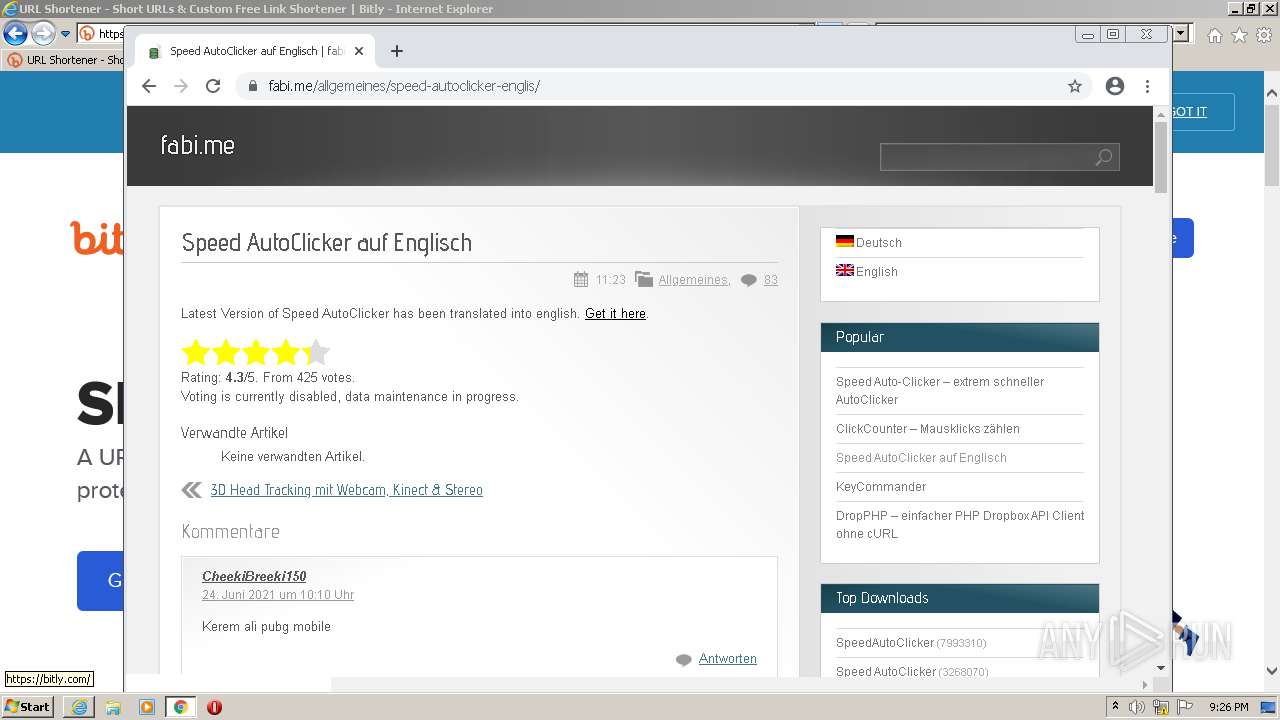Go back in the Chrome window

[x=149, y=86]
